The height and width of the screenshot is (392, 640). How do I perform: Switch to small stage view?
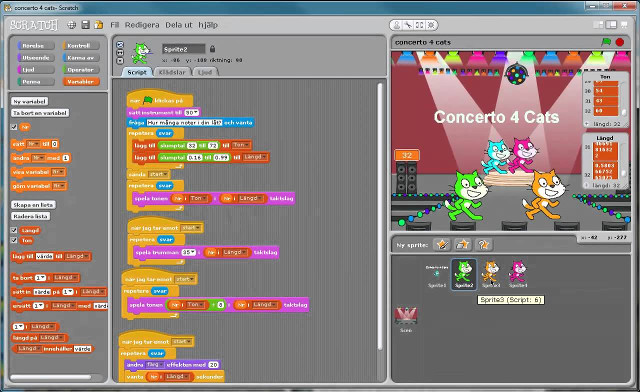[598, 25]
